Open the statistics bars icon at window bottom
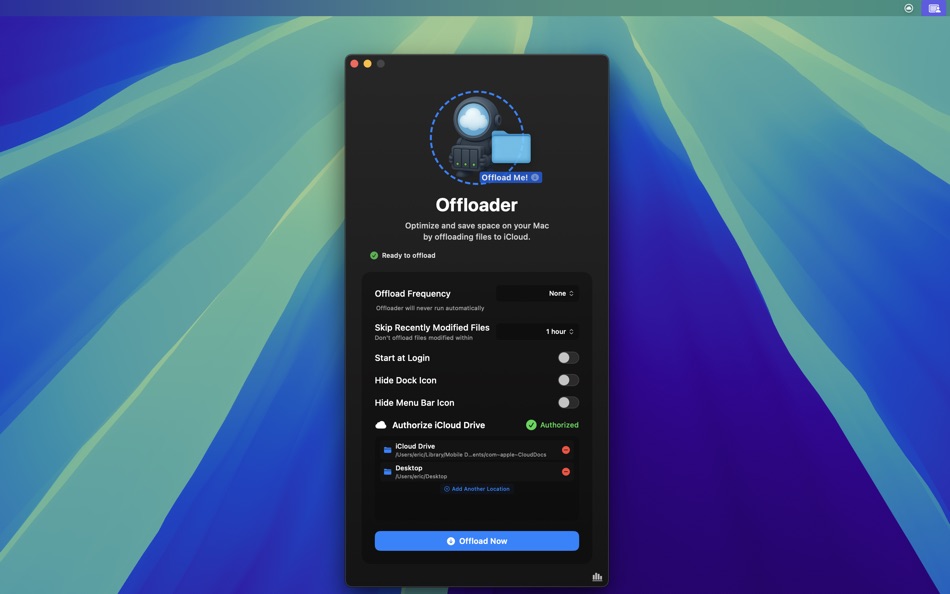 [597, 576]
